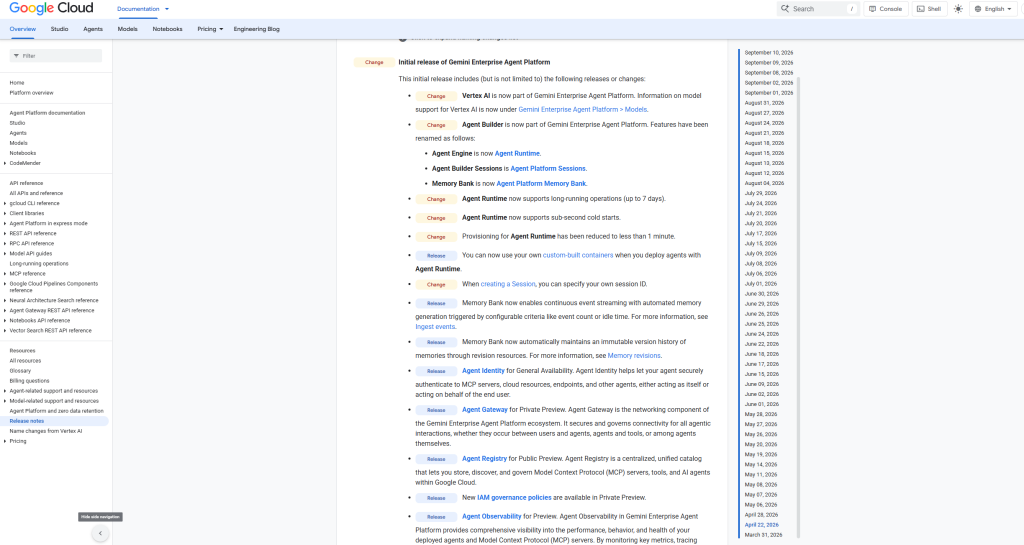Click the search sparkle magnifier icon

tap(785, 8)
